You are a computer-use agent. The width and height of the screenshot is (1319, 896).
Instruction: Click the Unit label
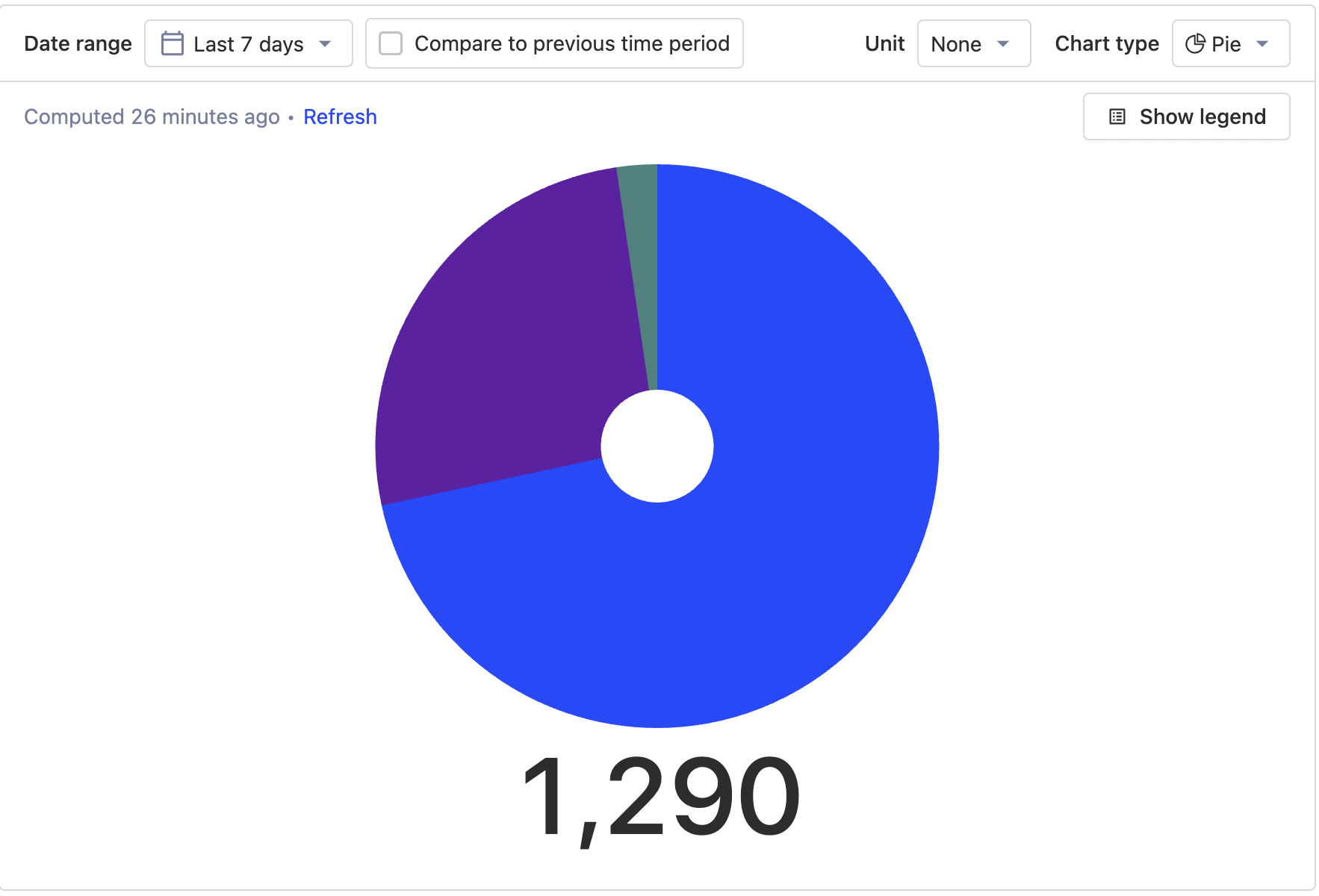(884, 44)
